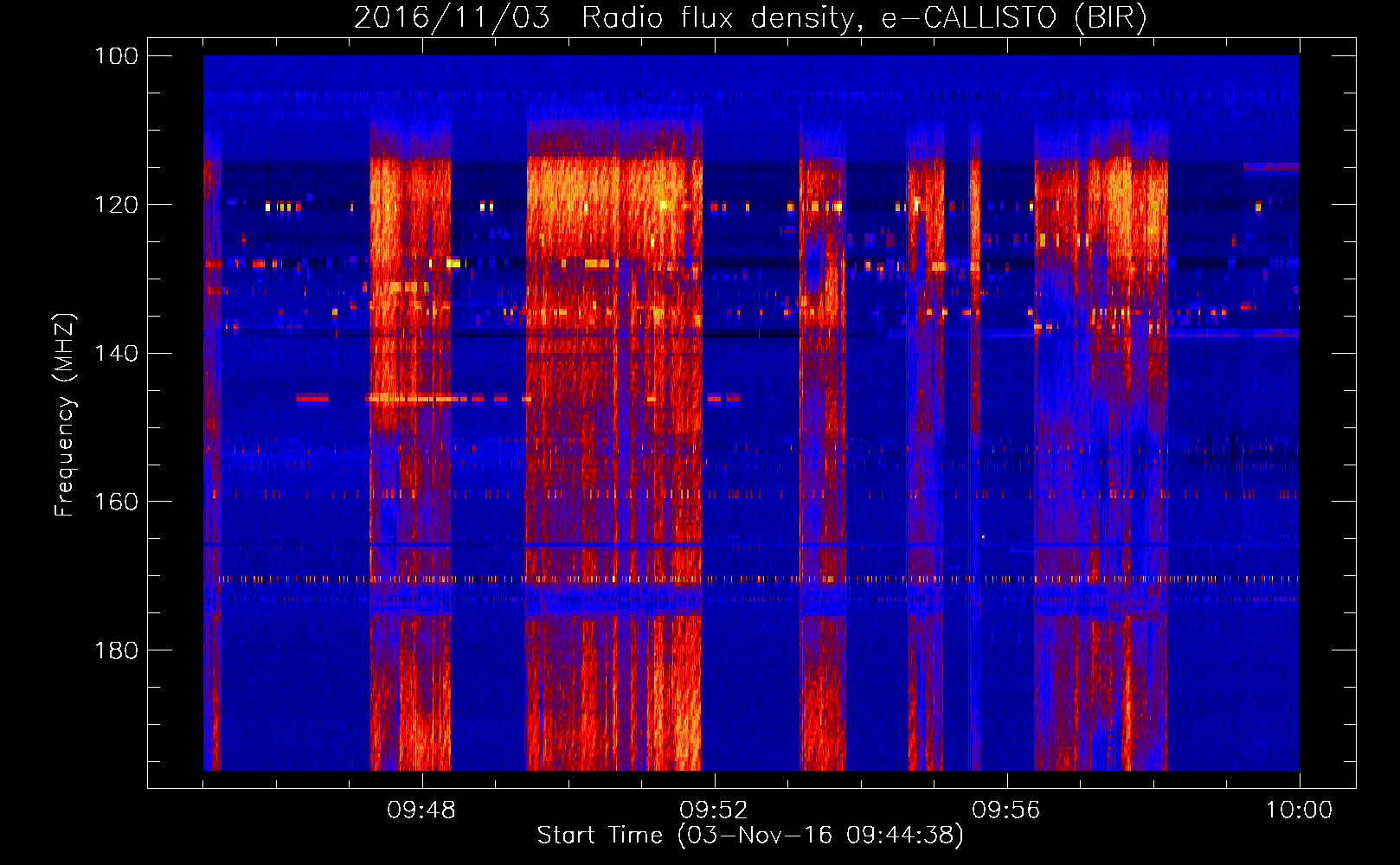Select the 100 frequency tick label

[x=116, y=56]
